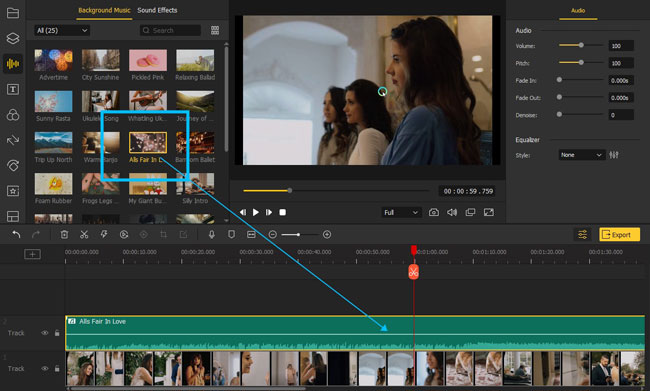Click the detach preview window icon
This screenshot has height=391, width=650.
[x=470, y=212]
